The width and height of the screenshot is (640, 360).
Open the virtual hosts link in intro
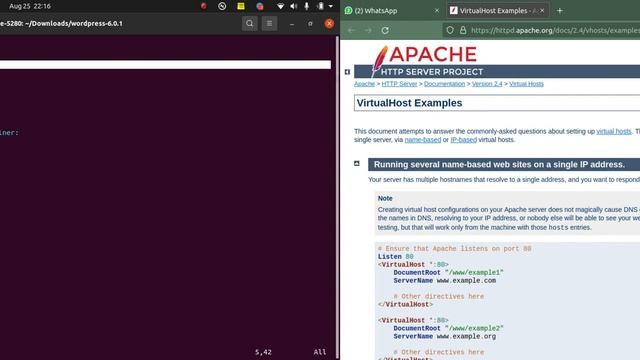[x=613, y=131]
